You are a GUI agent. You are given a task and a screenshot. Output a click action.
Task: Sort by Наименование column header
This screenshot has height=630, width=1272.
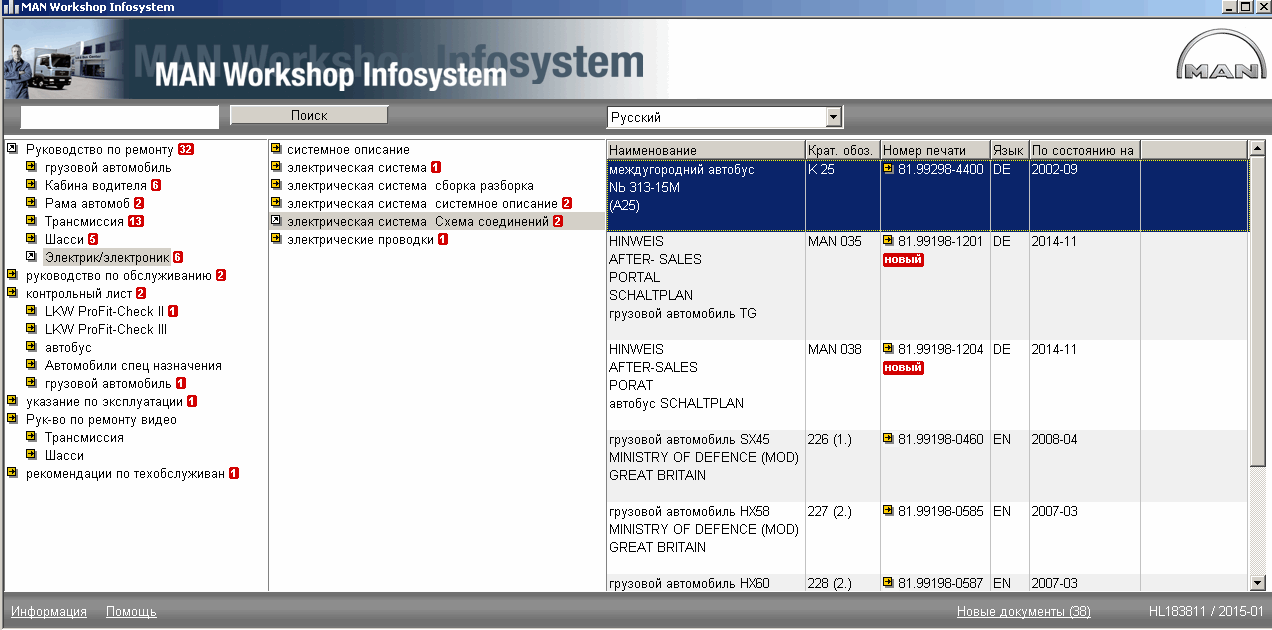(x=706, y=150)
